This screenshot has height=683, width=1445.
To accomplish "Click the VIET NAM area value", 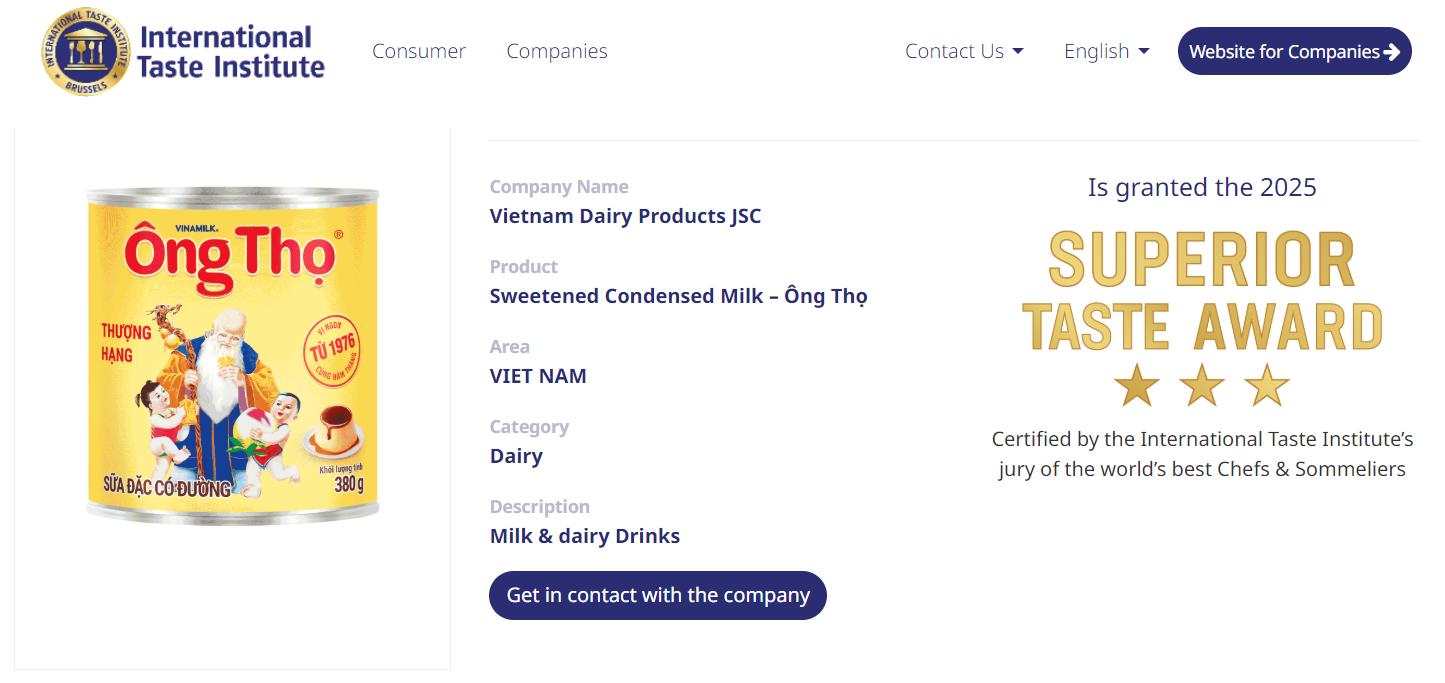I will pyautogui.click(x=538, y=376).
